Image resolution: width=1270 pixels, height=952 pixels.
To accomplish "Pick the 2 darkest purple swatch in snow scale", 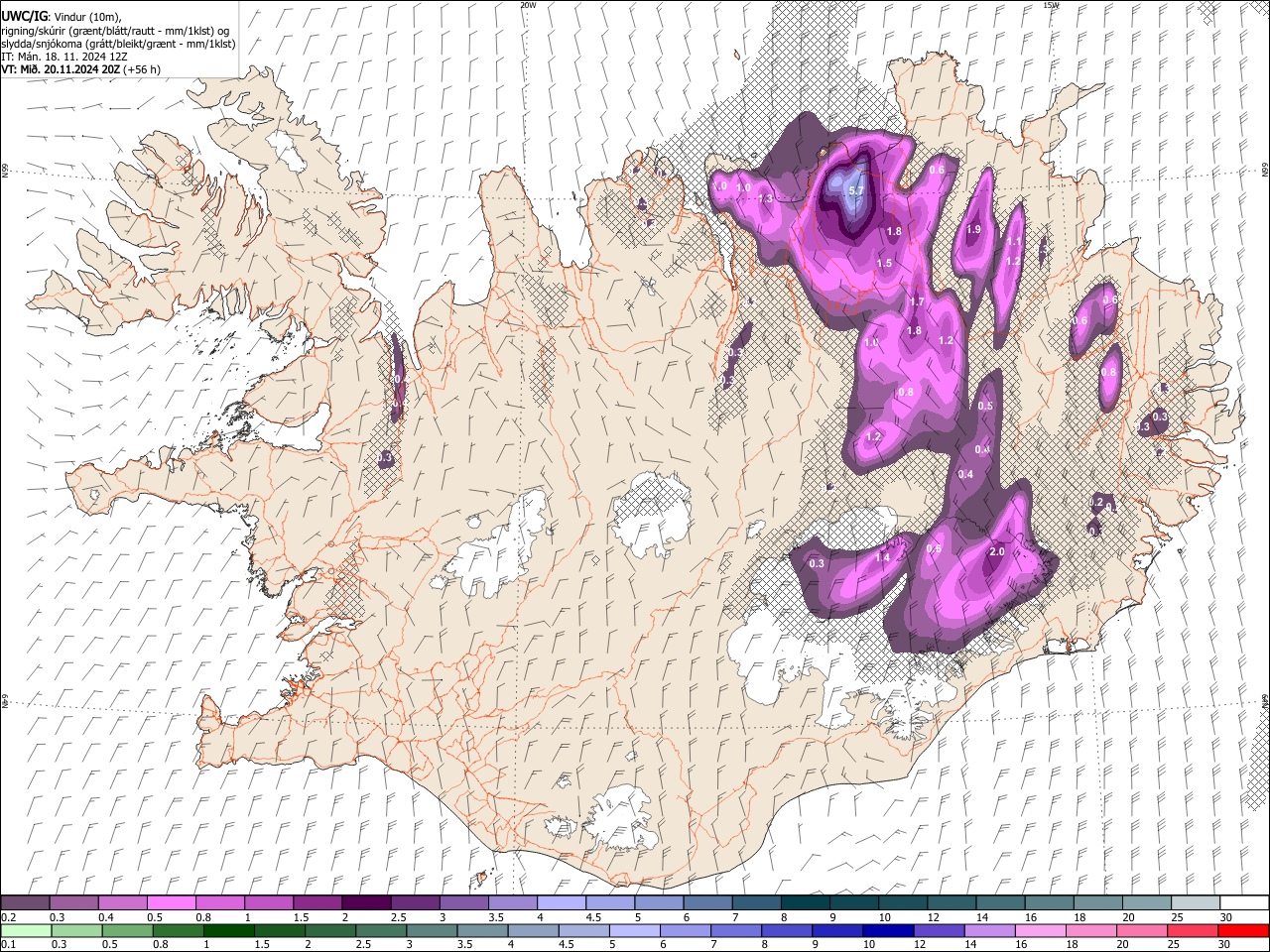I will point(367,903).
